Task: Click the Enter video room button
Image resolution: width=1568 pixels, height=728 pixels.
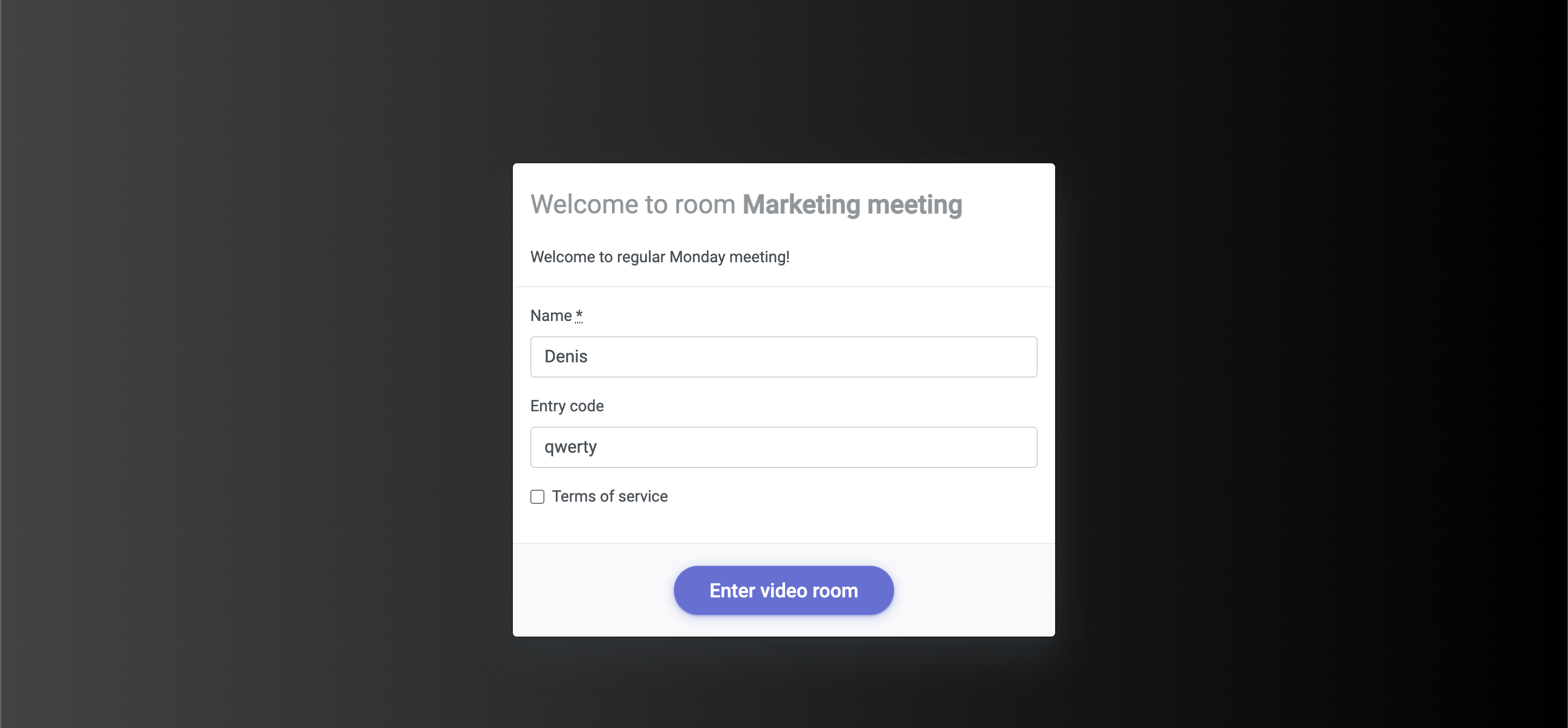Action: coord(783,590)
